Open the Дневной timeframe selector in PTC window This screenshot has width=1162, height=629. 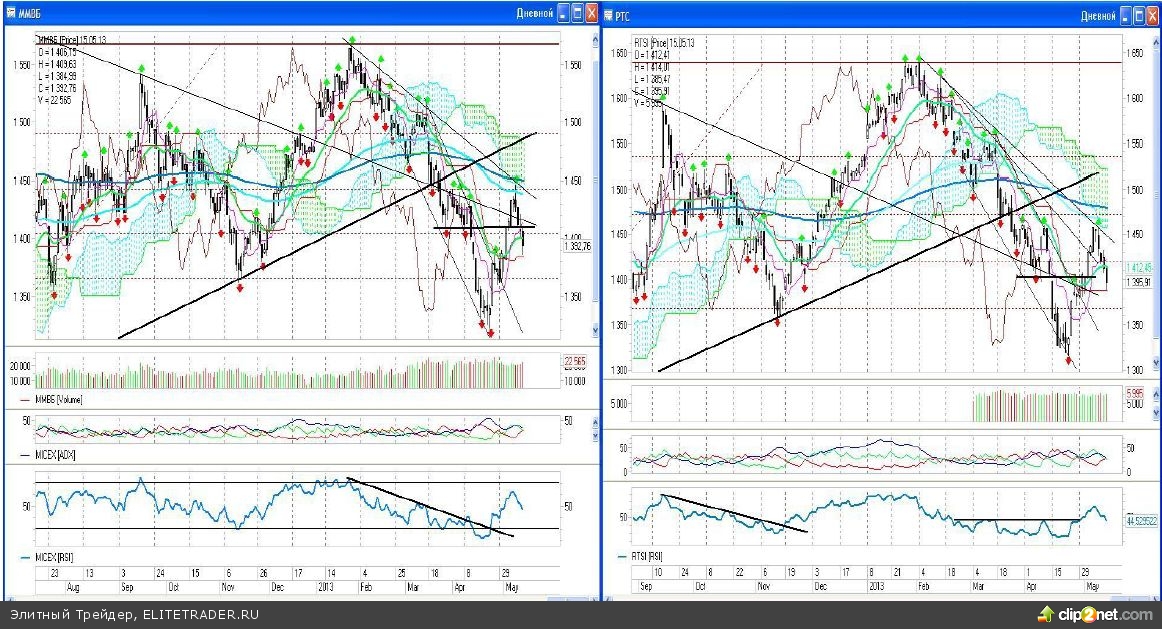tap(1098, 15)
